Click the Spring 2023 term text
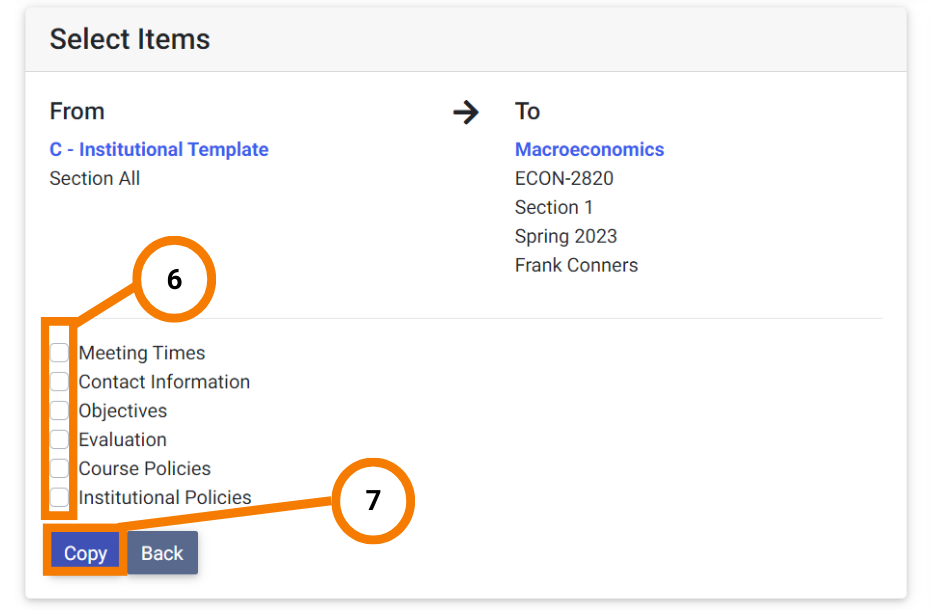945x610 pixels. click(566, 236)
